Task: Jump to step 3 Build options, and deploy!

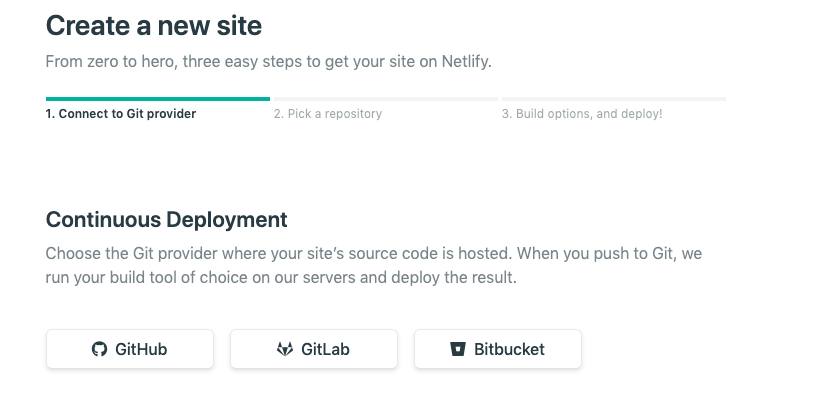Action: pos(582,114)
